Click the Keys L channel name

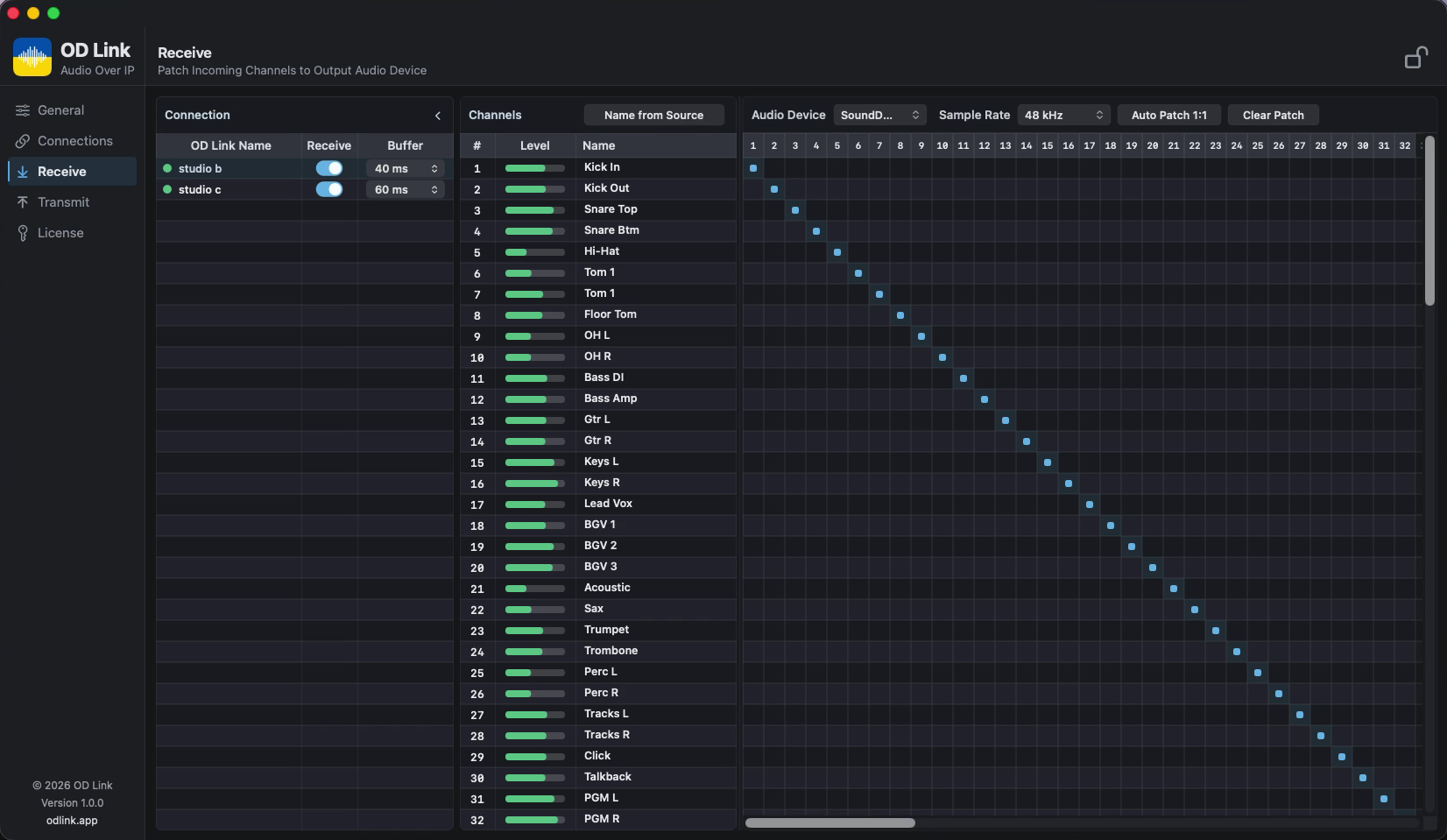click(x=602, y=462)
